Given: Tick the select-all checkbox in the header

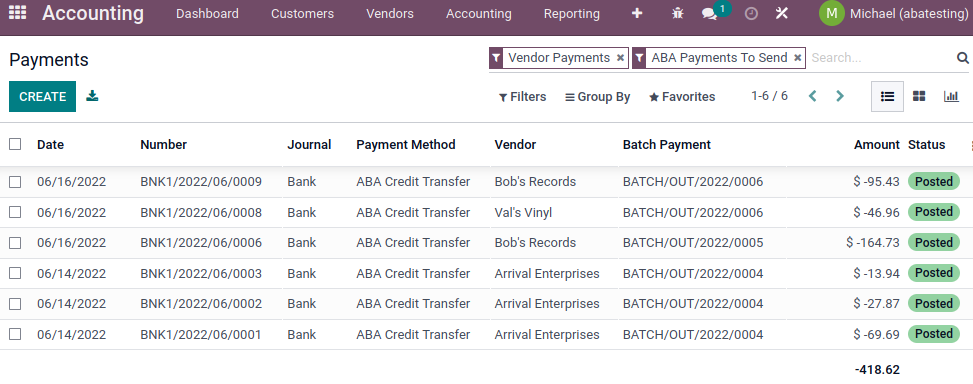Looking at the screenshot, I should tap(15, 144).
